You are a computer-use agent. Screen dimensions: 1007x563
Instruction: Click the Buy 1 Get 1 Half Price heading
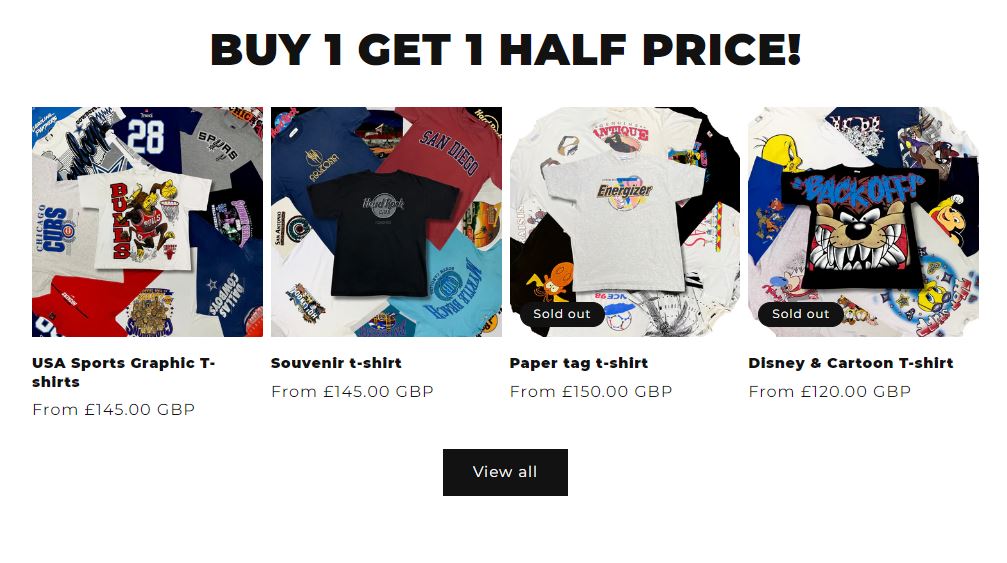[505, 50]
